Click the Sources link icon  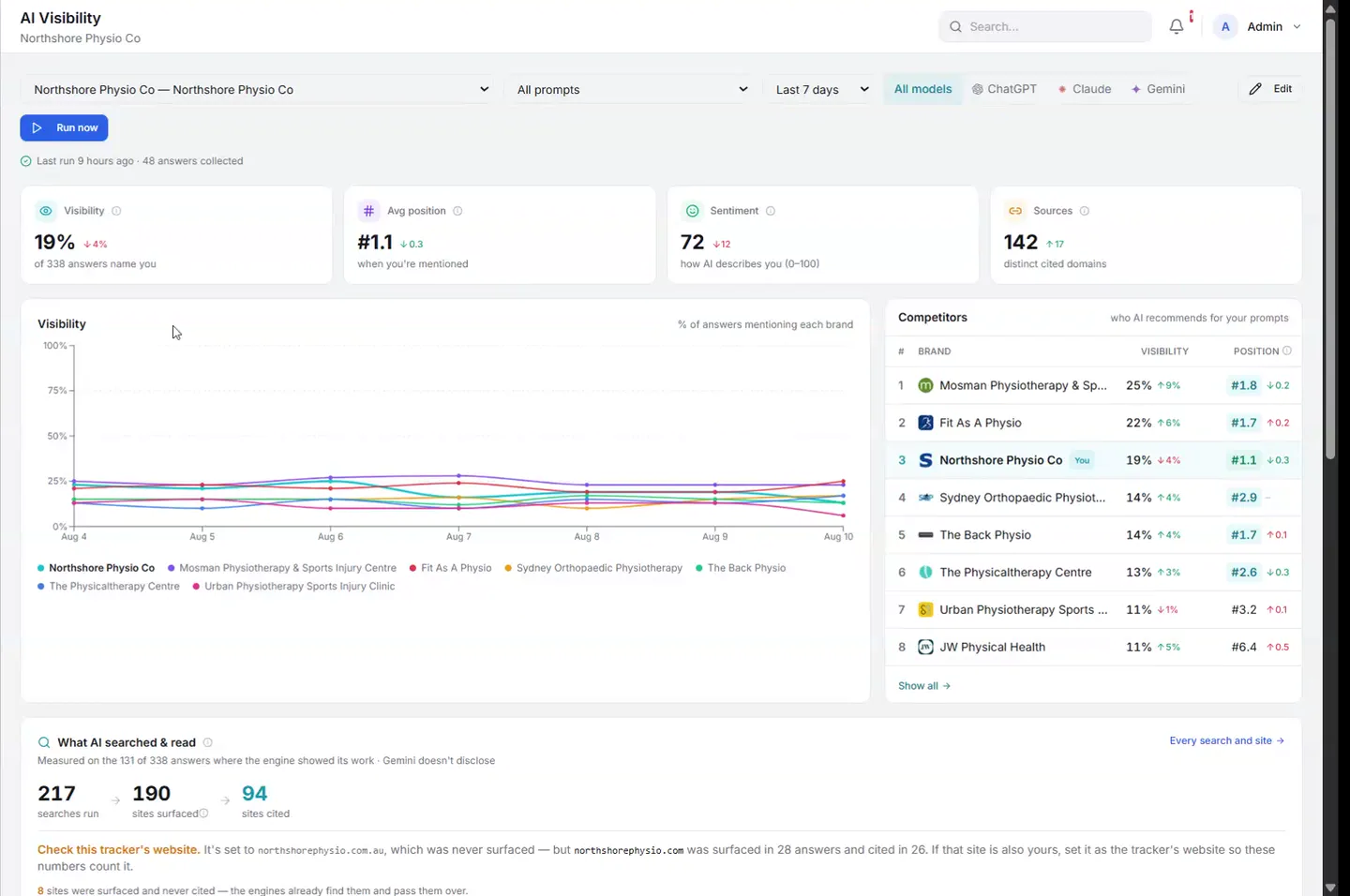click(x=1014, y=211)
